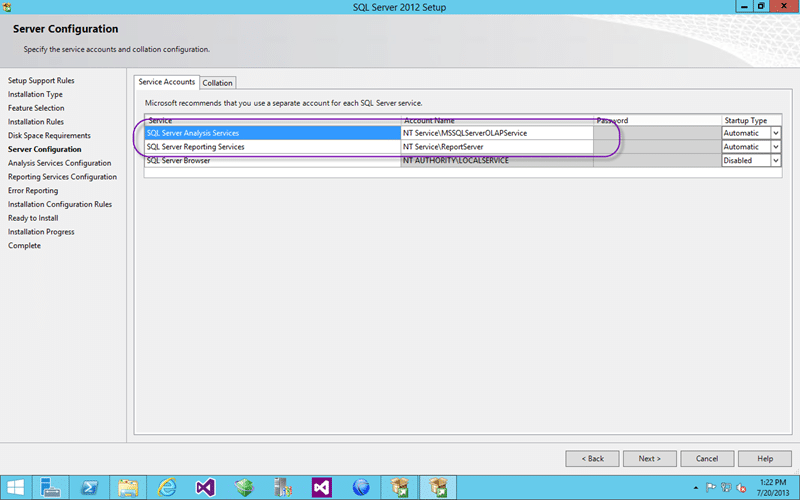Close the SQL Server 2012 Setup window
800x500 pixels.
click(784, 6)
